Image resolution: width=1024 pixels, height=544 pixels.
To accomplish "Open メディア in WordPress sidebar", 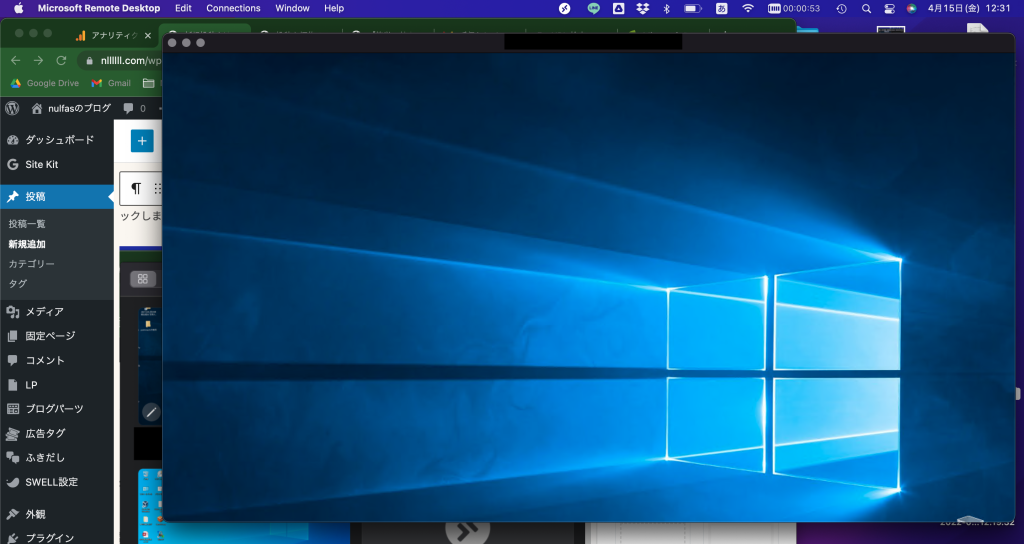I will [57, 312].
